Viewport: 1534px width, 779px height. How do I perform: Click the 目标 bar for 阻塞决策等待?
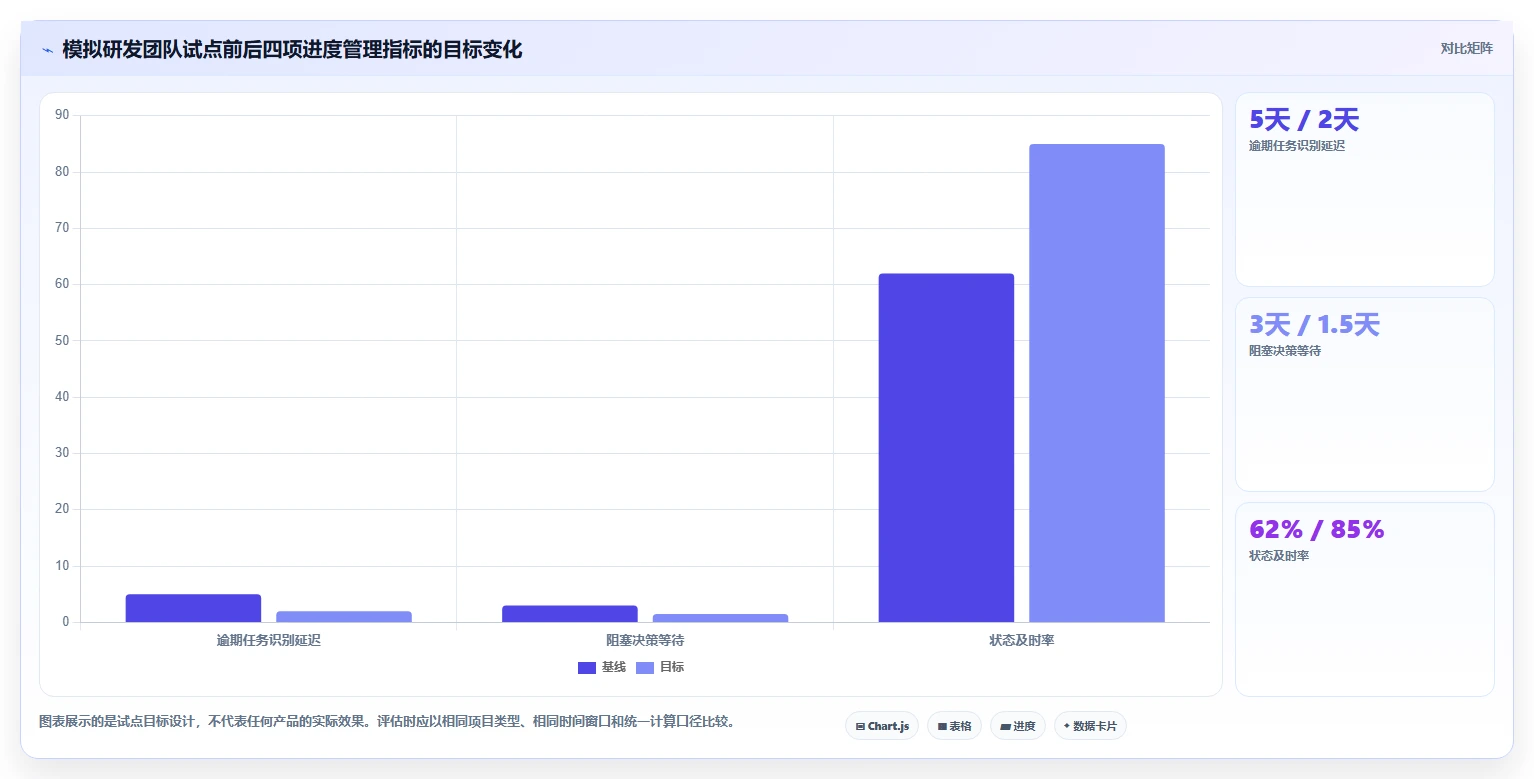pyautogui.click(x=720, y=618)
